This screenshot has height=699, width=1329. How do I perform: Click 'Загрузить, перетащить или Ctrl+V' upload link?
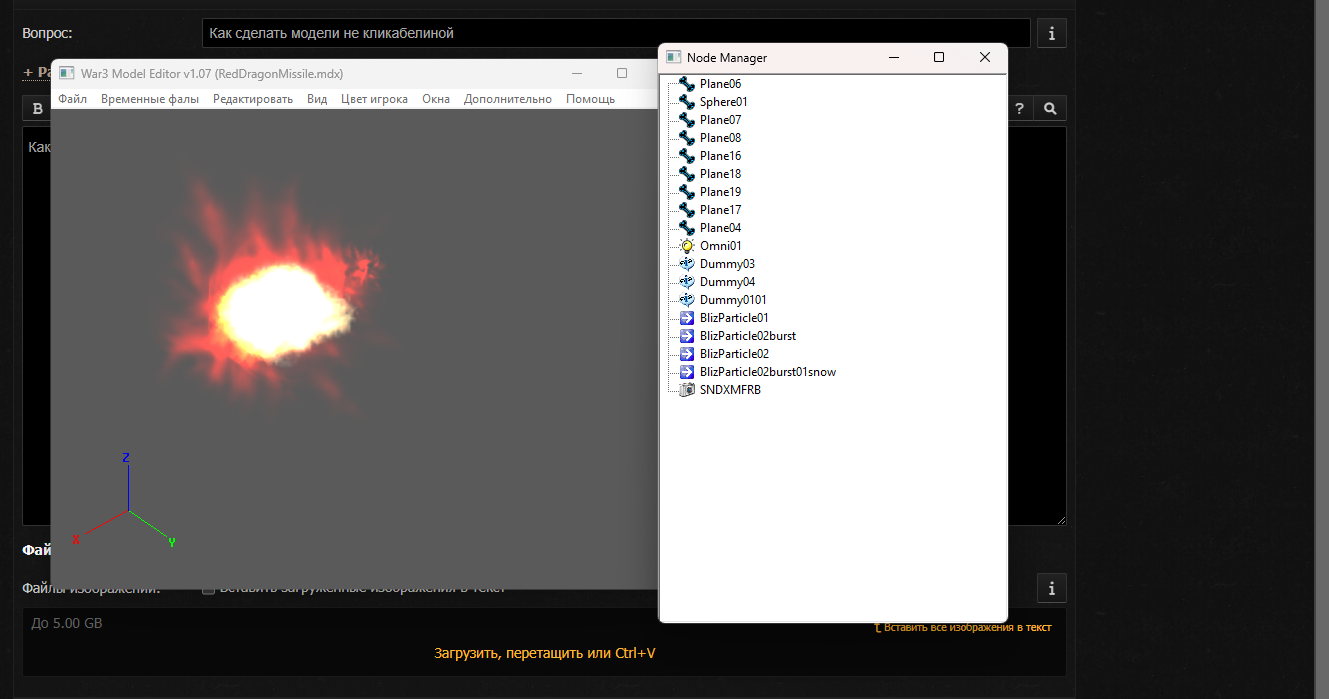point(545,653)
